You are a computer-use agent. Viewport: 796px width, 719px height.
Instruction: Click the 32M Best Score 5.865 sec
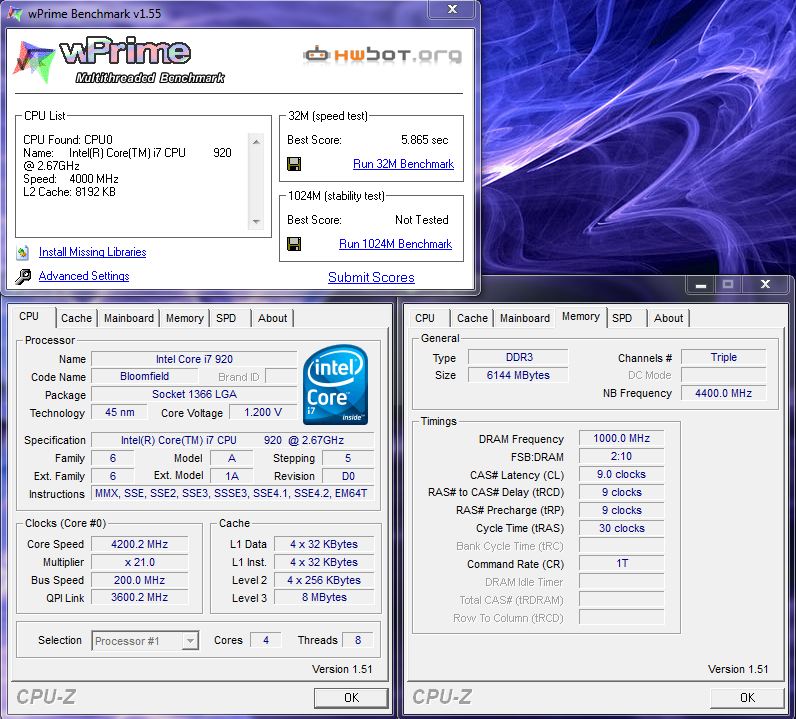[424, 140]
